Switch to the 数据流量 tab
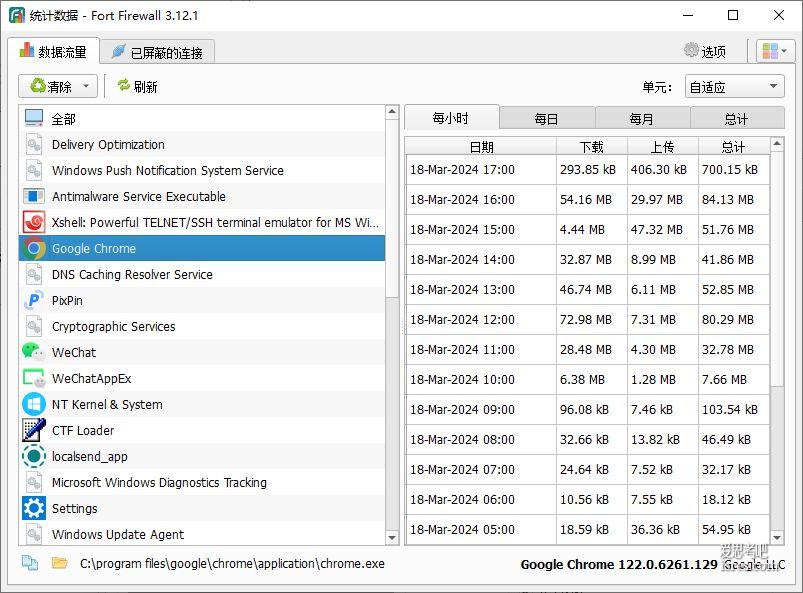This screenshot has width=803, height=593. (53, 51)
